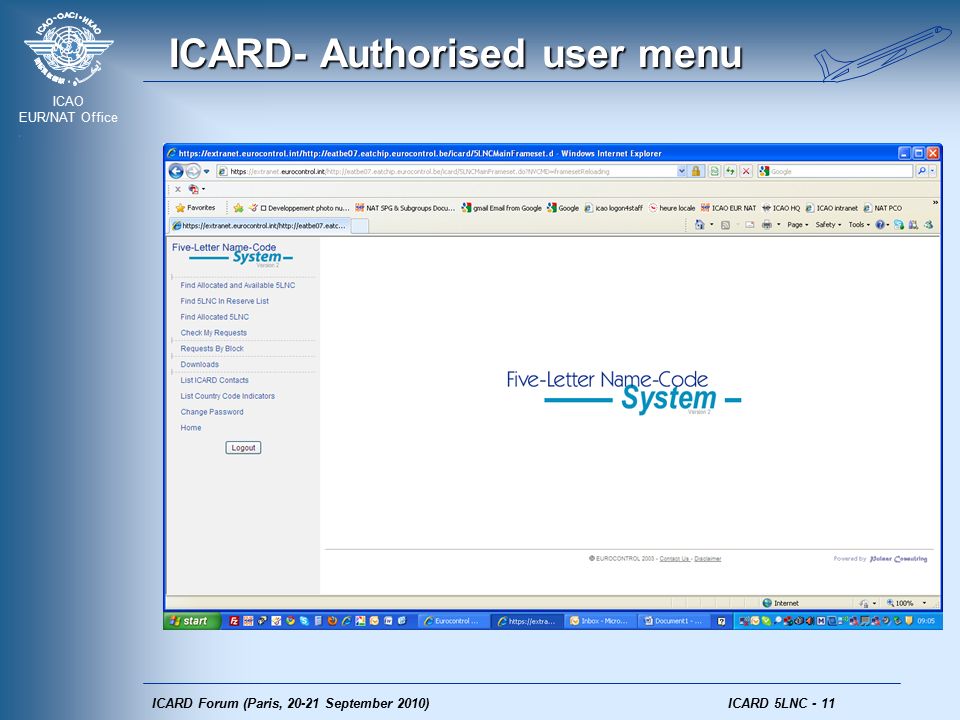Click the Compatibility View icon

pos(714,171)
